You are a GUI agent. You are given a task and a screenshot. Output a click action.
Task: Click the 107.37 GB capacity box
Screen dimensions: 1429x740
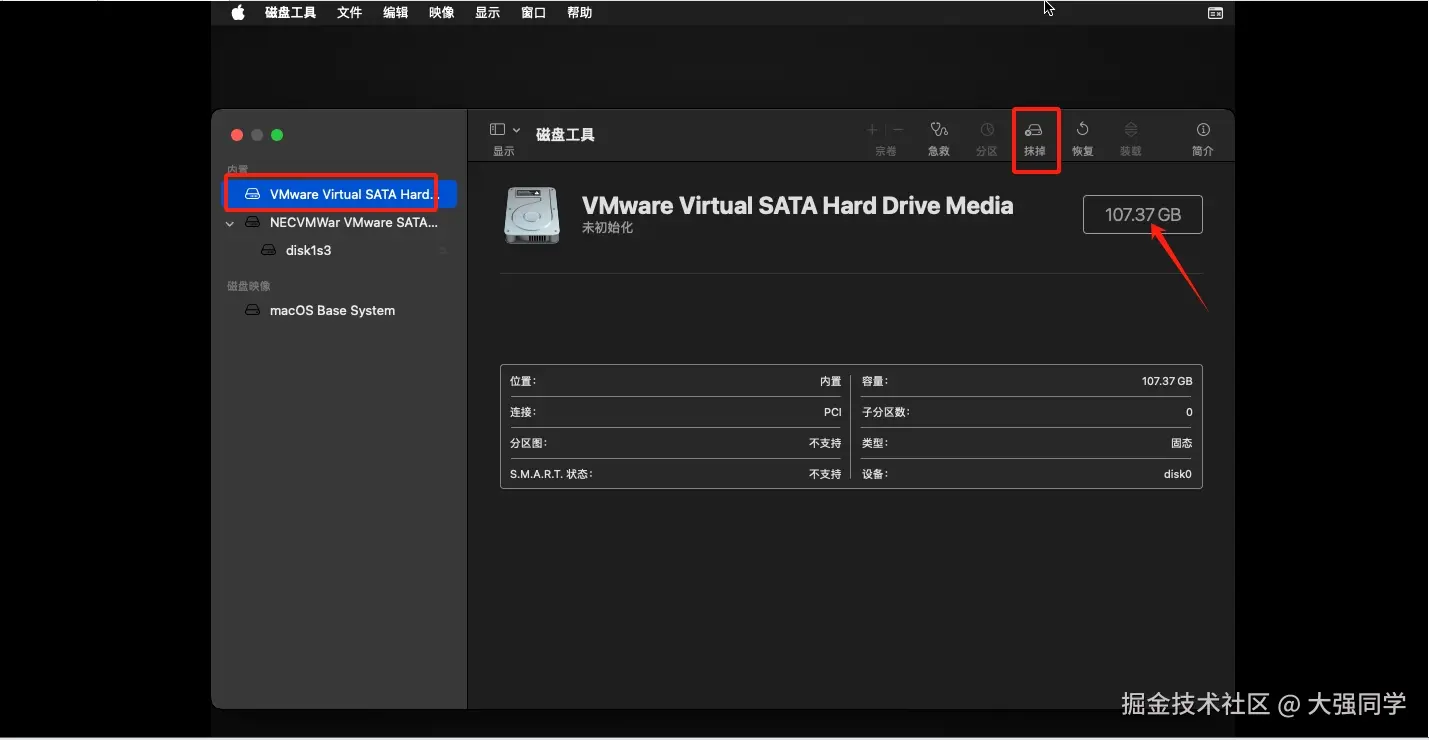(x=1142, y=215)
